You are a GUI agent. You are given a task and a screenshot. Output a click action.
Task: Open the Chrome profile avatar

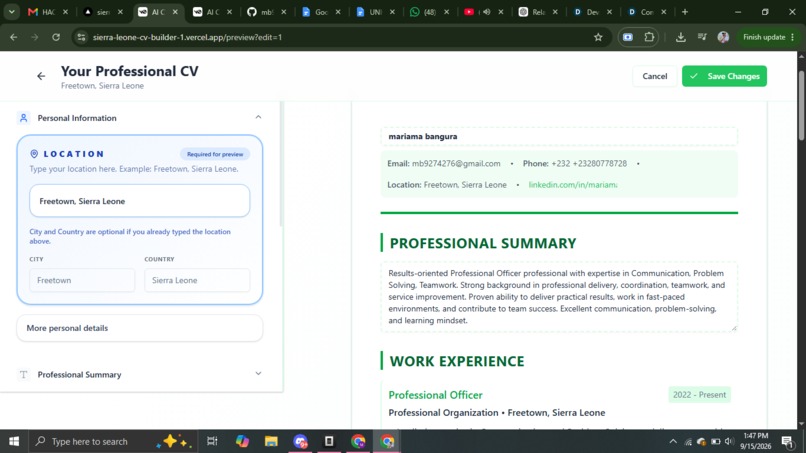723,37
